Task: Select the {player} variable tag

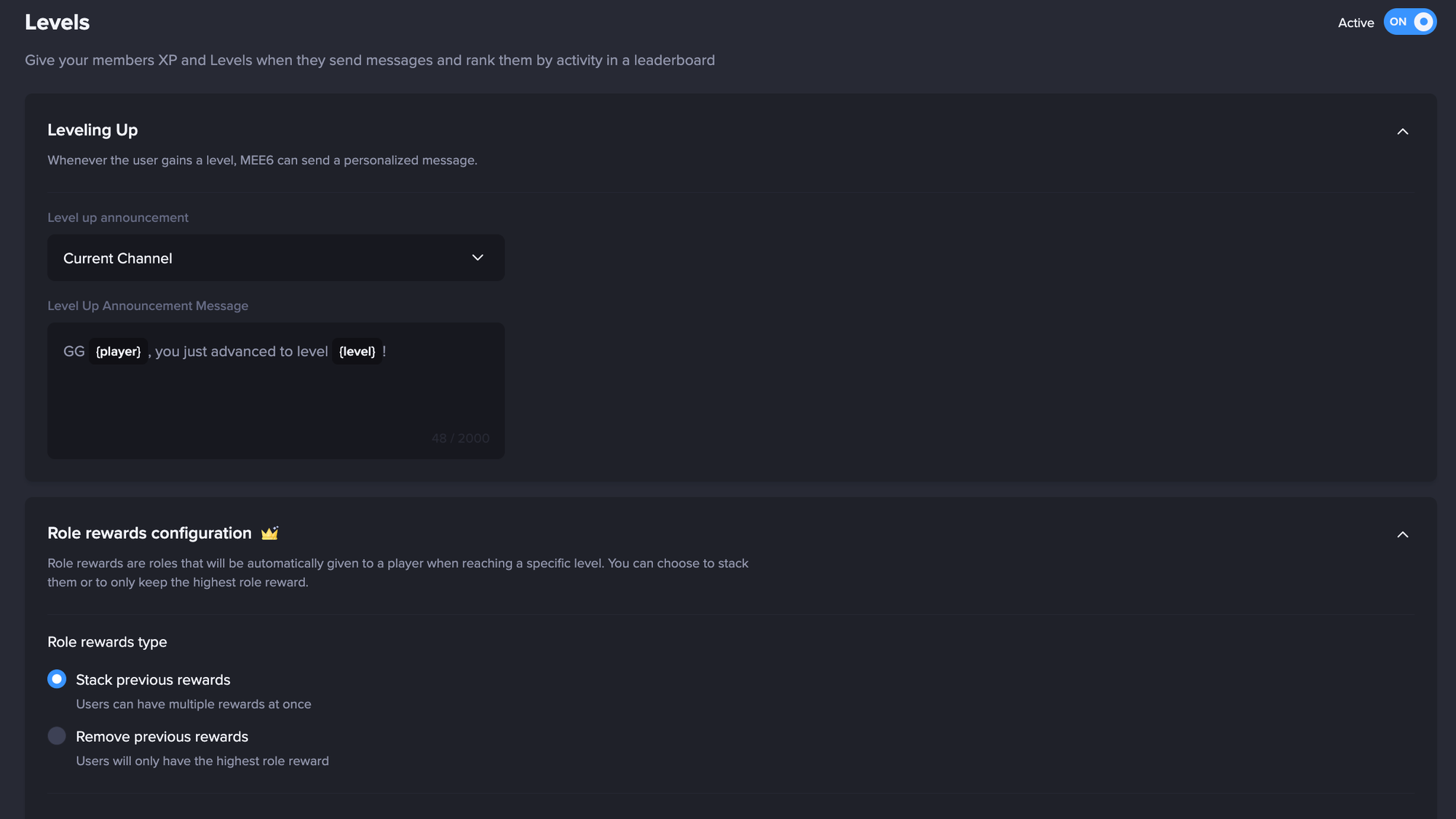Action: [118, 352]
